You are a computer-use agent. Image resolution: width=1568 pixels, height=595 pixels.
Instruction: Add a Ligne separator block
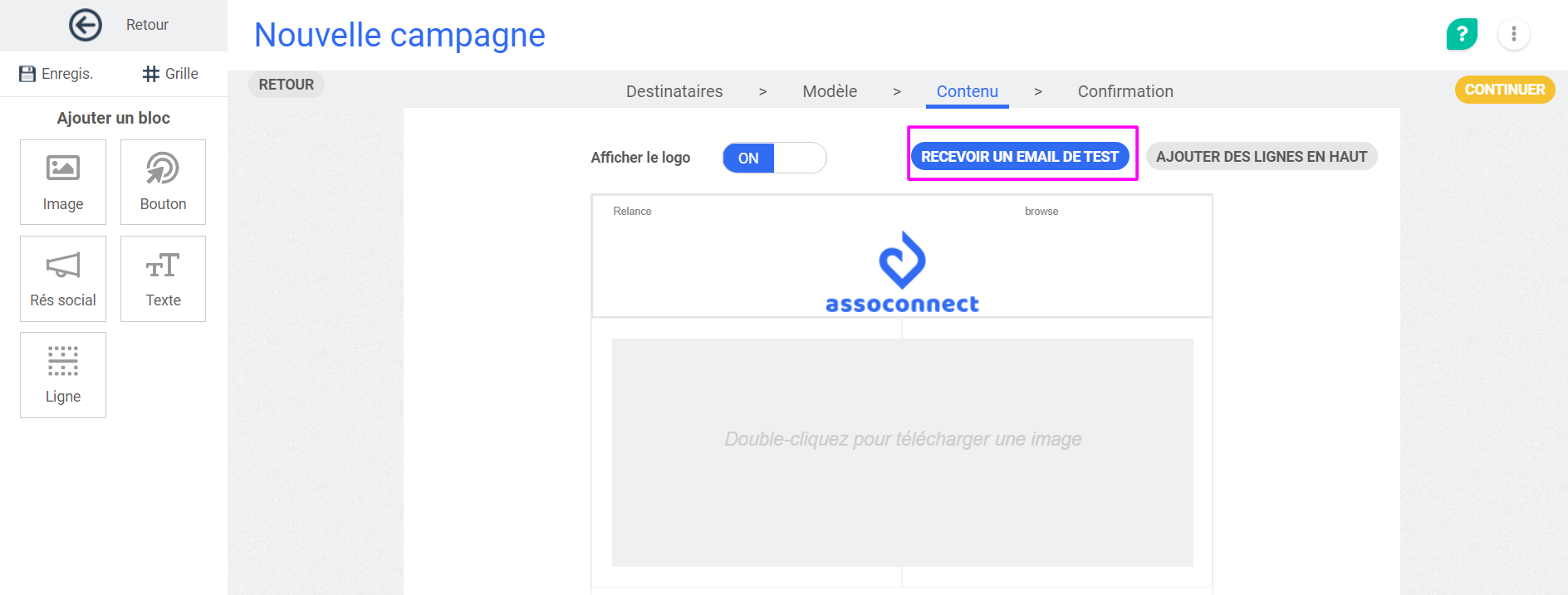coord(63,375)
